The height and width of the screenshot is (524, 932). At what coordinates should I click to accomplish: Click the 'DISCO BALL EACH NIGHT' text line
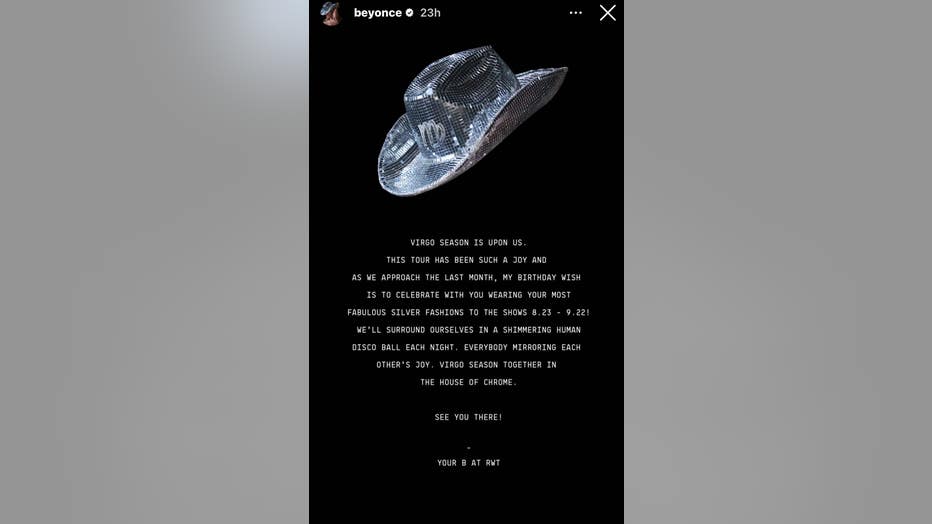[467, 347]
